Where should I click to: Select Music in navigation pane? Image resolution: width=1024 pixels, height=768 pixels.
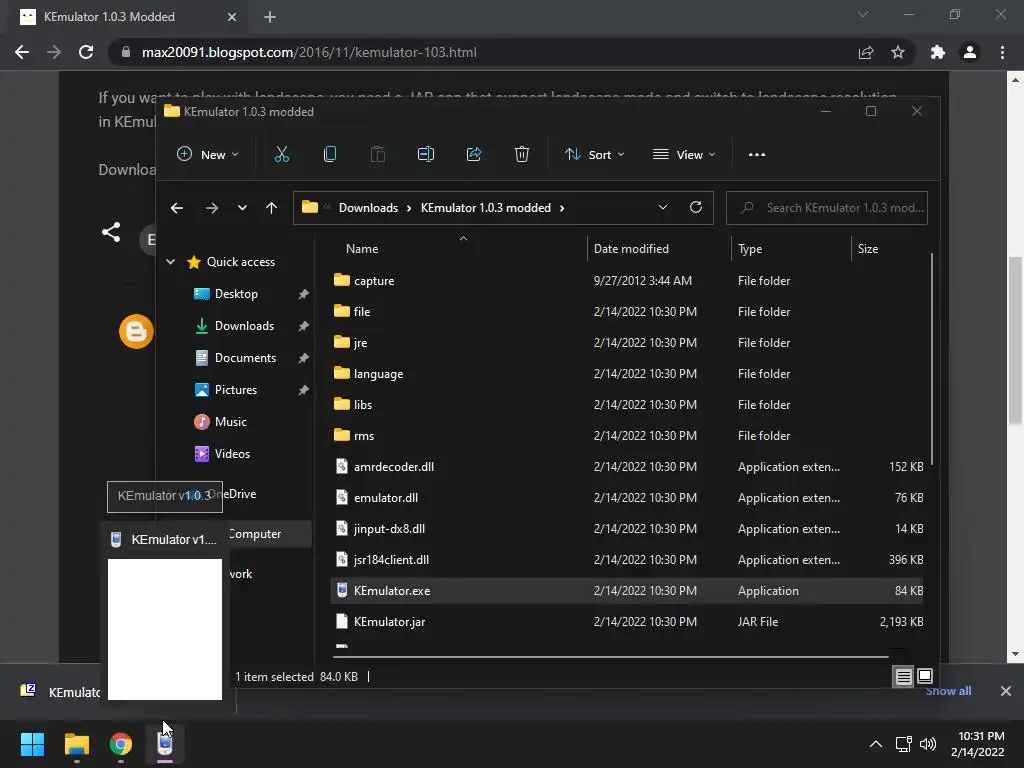tap(231, 422)
